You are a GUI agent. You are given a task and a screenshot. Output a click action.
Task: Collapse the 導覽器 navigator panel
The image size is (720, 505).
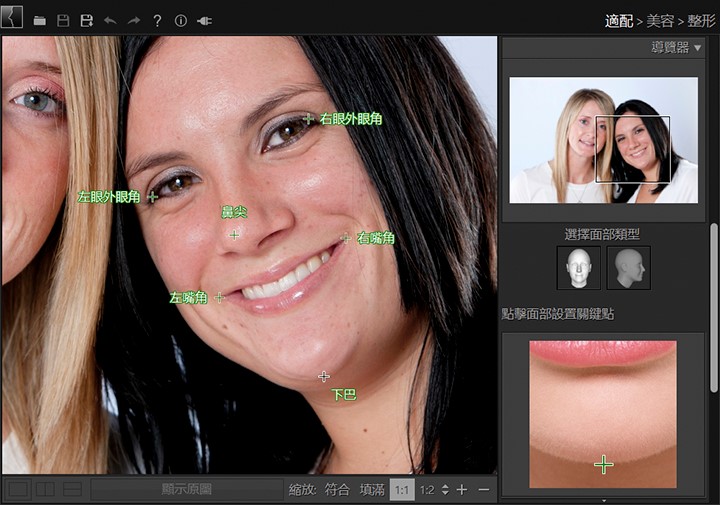[697, 47]
